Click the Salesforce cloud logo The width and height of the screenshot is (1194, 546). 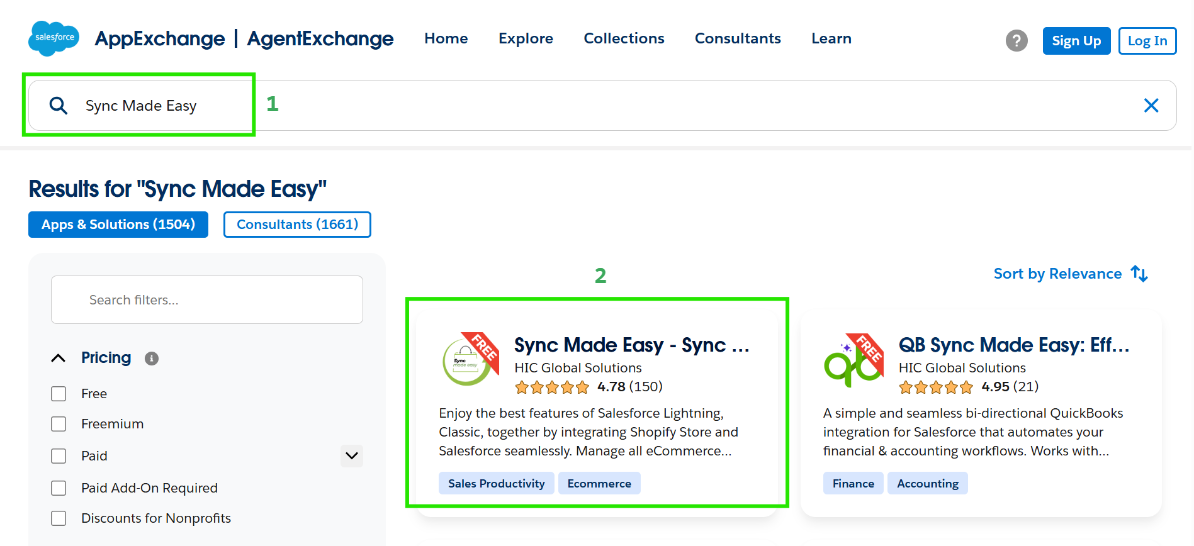tap(54, 38)
